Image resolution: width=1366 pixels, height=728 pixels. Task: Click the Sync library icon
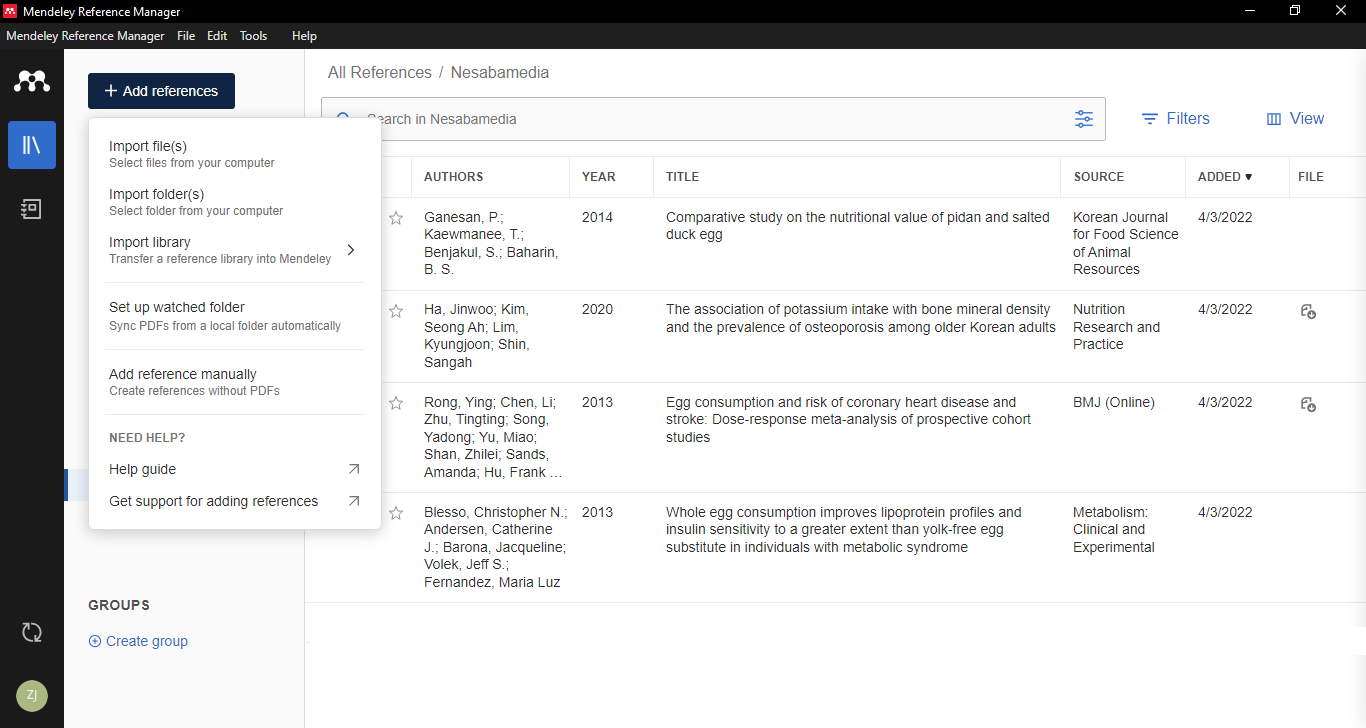(32, 632)
